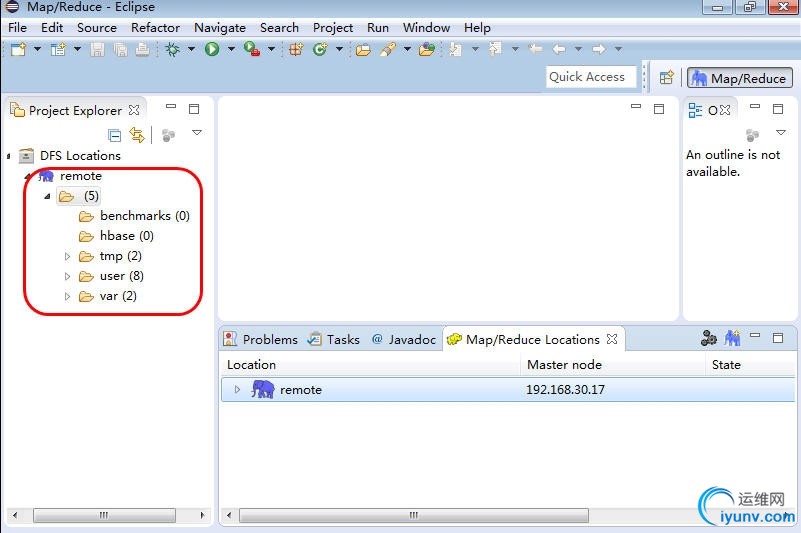Click the Save toolbar icon
The width and height of the screenshot is (801, 533).
click(97, 50)
